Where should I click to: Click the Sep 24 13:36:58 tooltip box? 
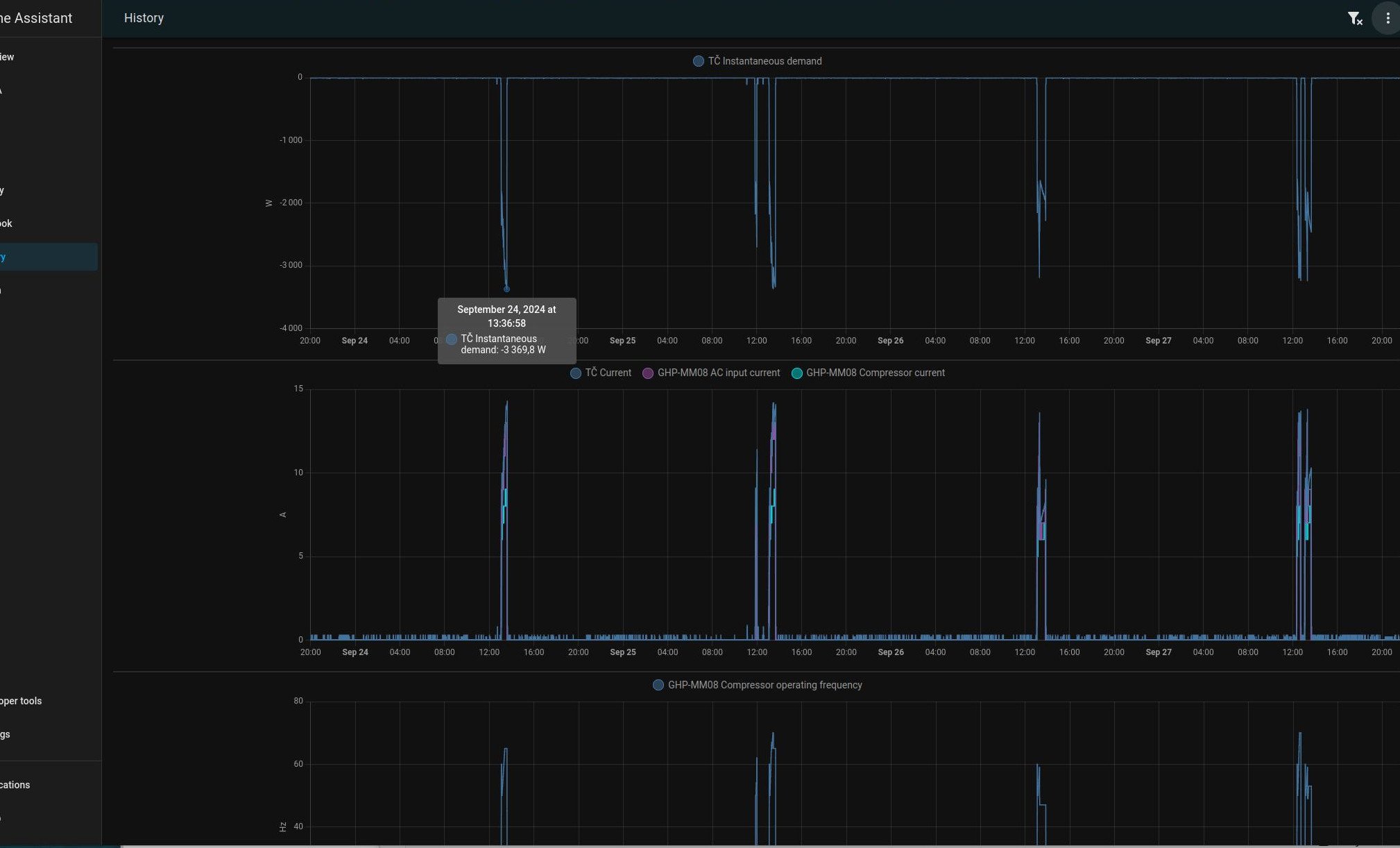coord(506,330)
